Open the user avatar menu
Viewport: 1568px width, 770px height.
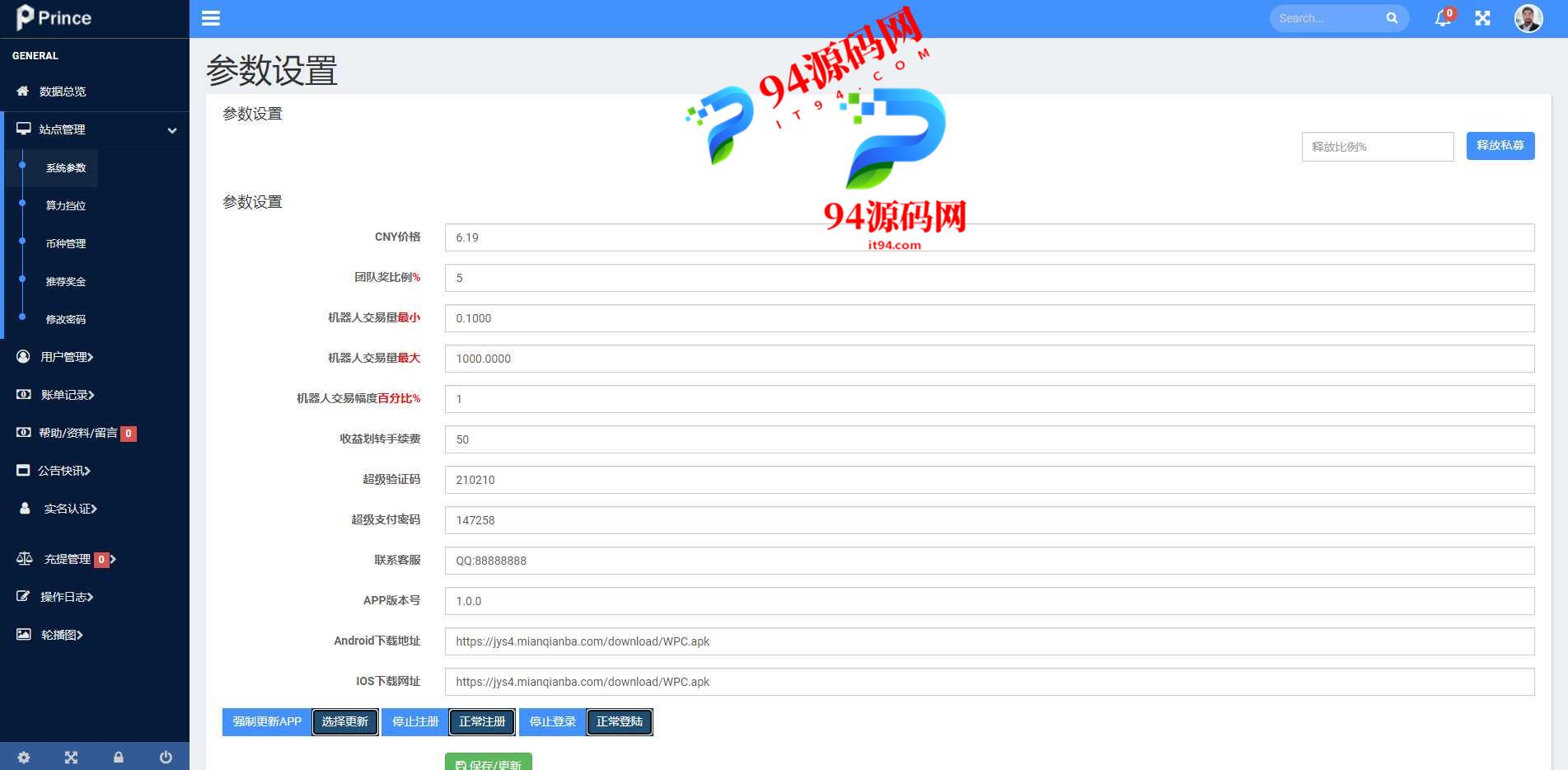click(1528, 18)
